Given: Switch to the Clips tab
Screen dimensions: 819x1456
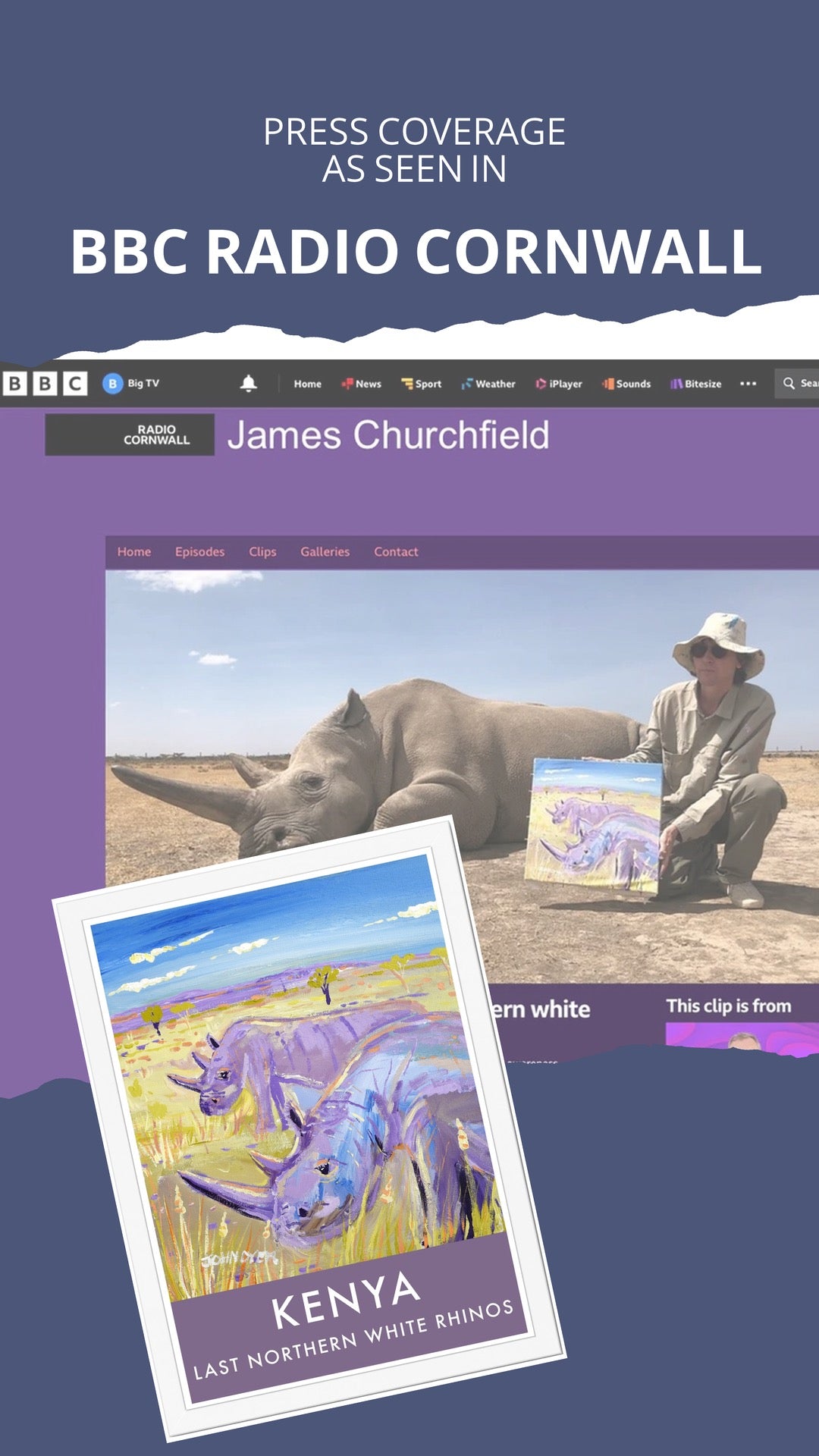Looking at the screenshot, I should [262, 552].
